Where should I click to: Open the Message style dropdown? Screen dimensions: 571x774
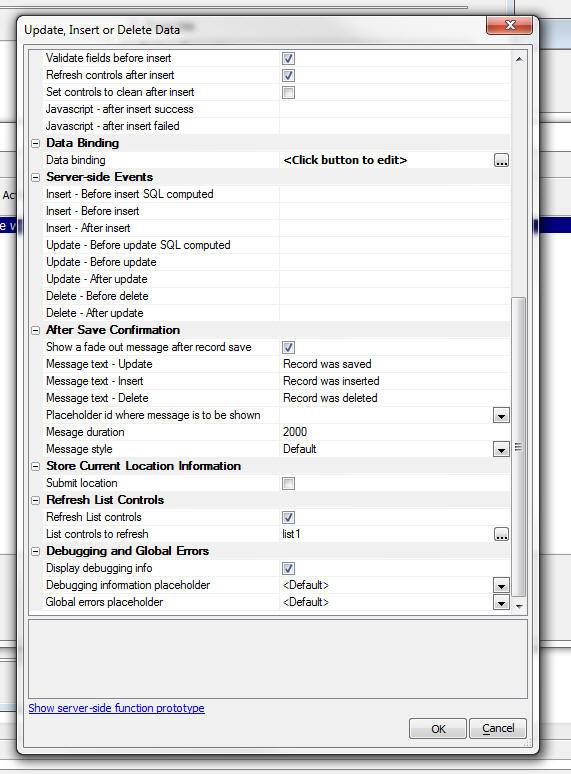click(501, 449)
